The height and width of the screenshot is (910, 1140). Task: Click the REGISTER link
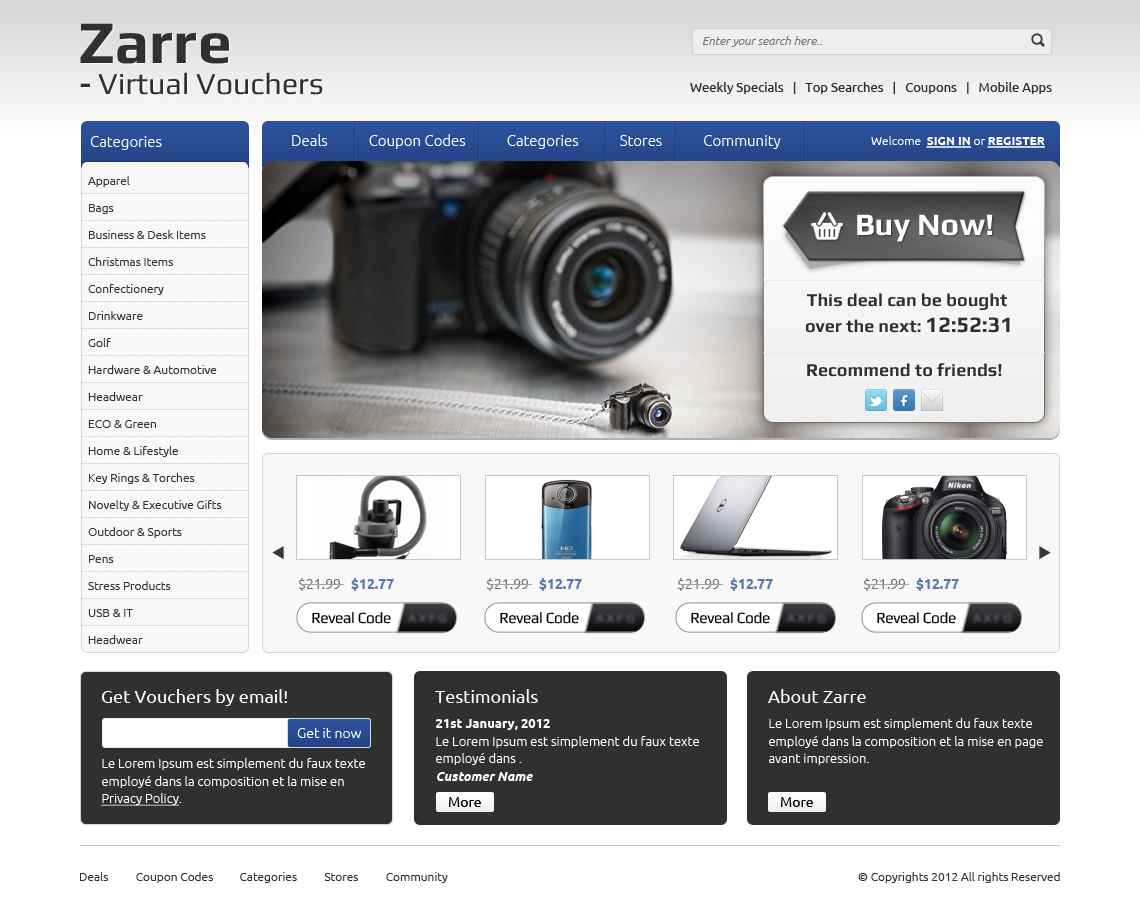point(1016,141)
